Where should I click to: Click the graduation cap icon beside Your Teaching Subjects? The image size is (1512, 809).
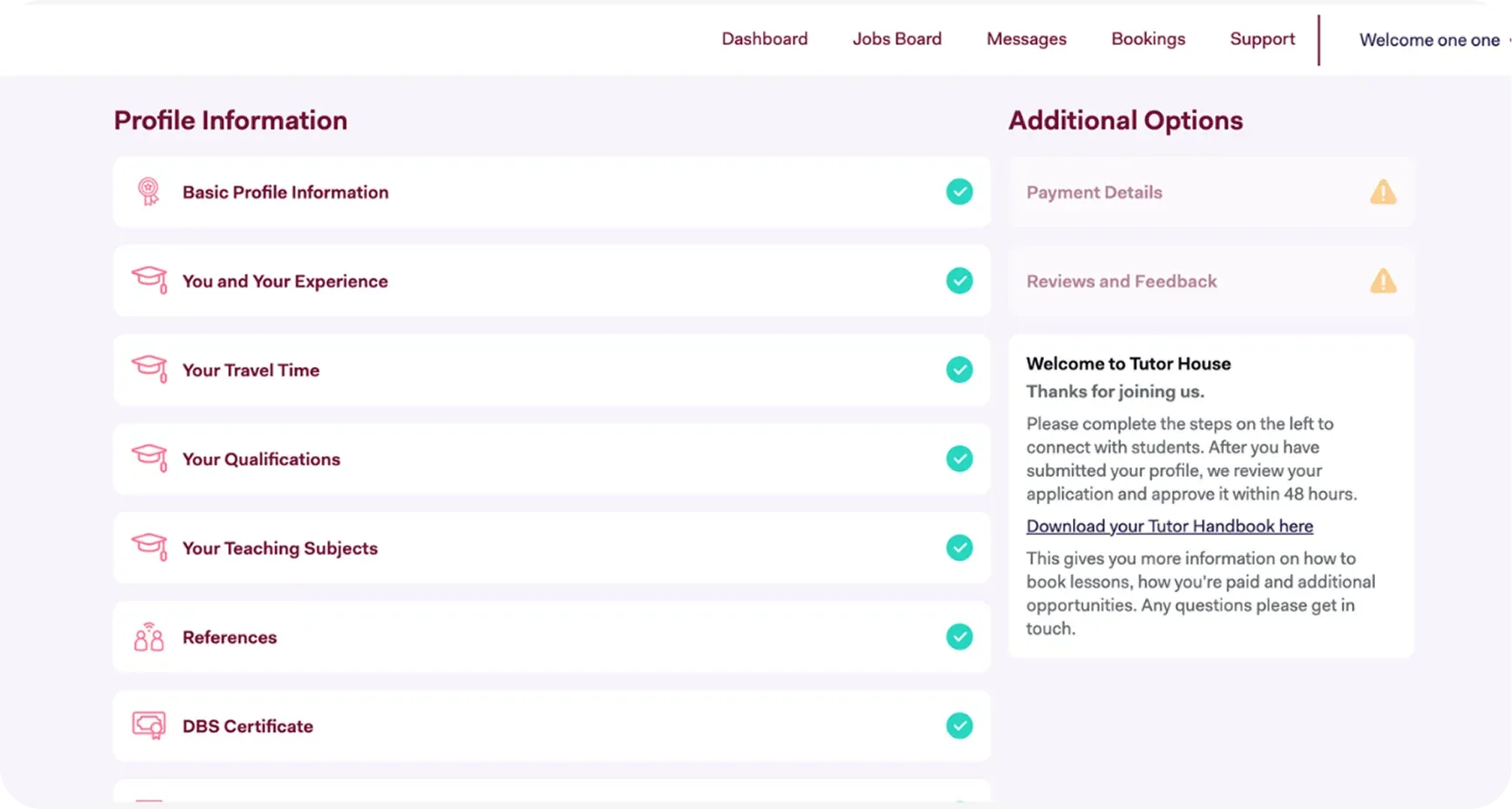pyautogui.click(x=149, y=547)
